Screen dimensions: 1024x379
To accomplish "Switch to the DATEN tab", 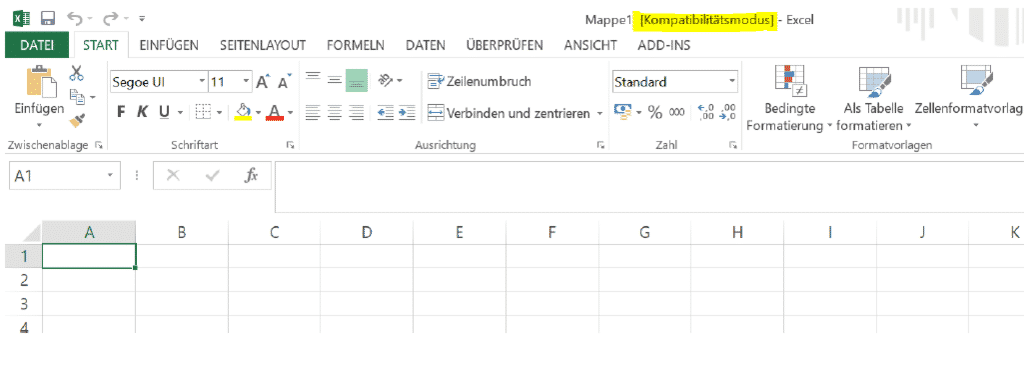I will point(425,45).
